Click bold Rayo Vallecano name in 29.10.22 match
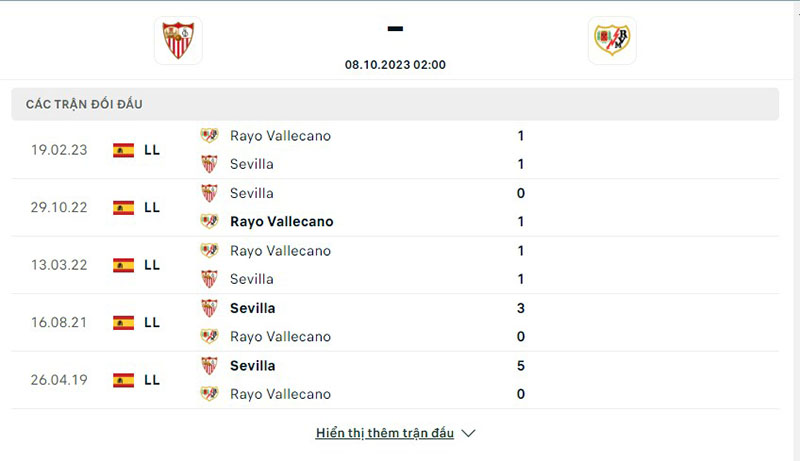This screenshot has width=800, height=461. click(281, 222)
